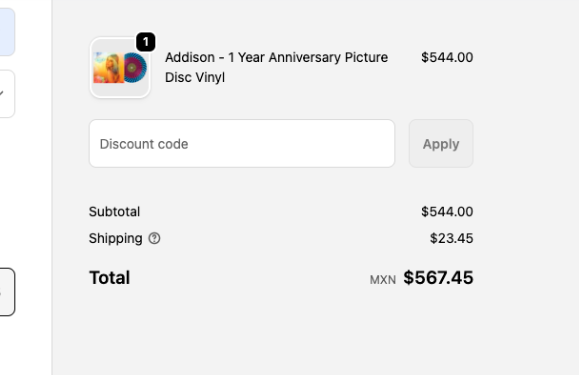579x375 pixels.
Task: Click the item price $544.00
Action: click(x=447, y=57)
